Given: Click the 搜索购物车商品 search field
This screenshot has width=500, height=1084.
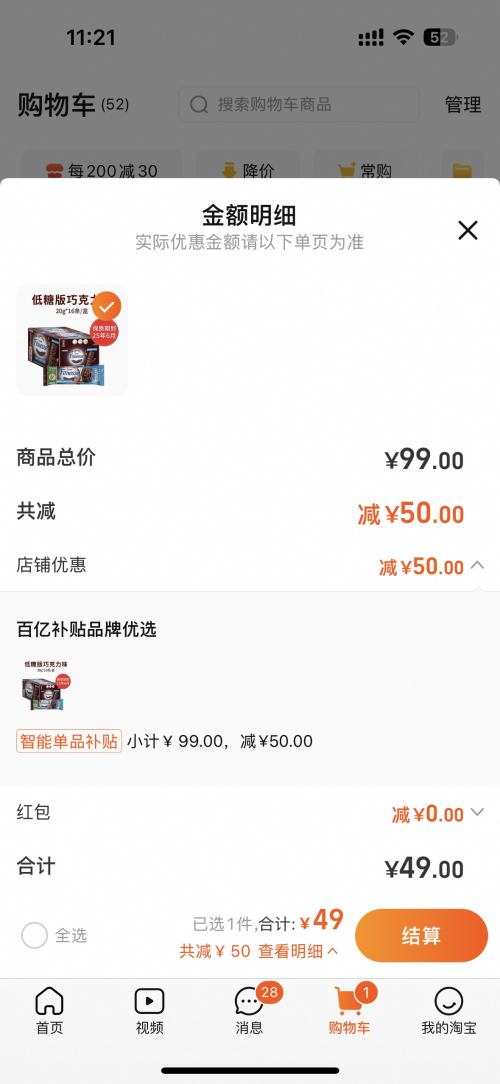Looking at the screenshot, I should [x=299, y=104].
